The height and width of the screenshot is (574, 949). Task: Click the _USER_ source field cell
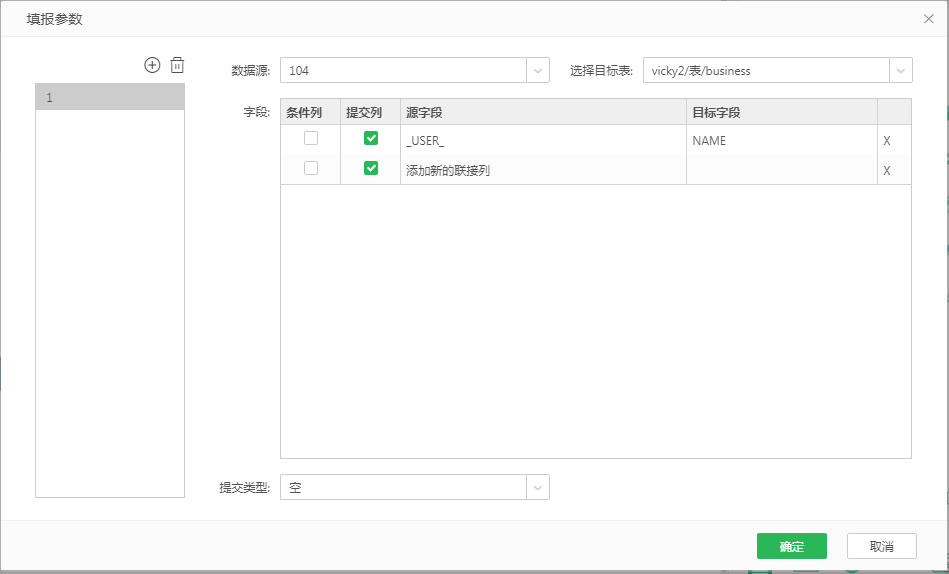pos(543,140)
